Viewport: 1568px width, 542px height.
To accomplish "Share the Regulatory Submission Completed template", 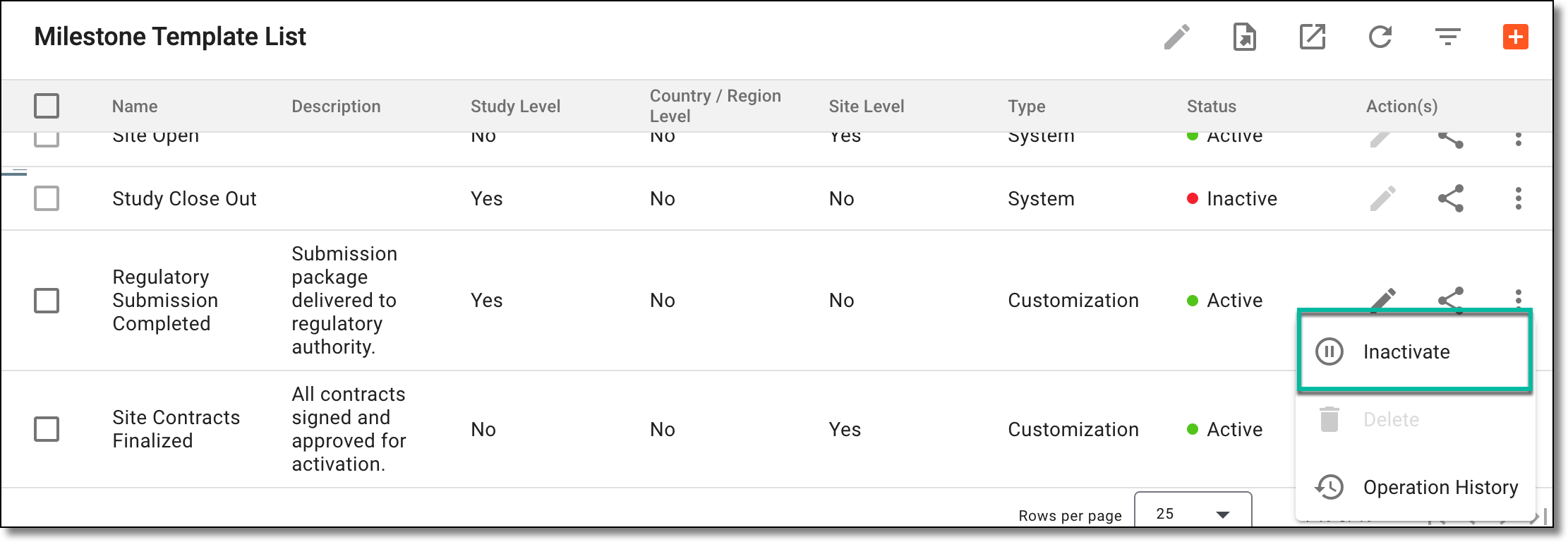I will (x=1450, y=299).
